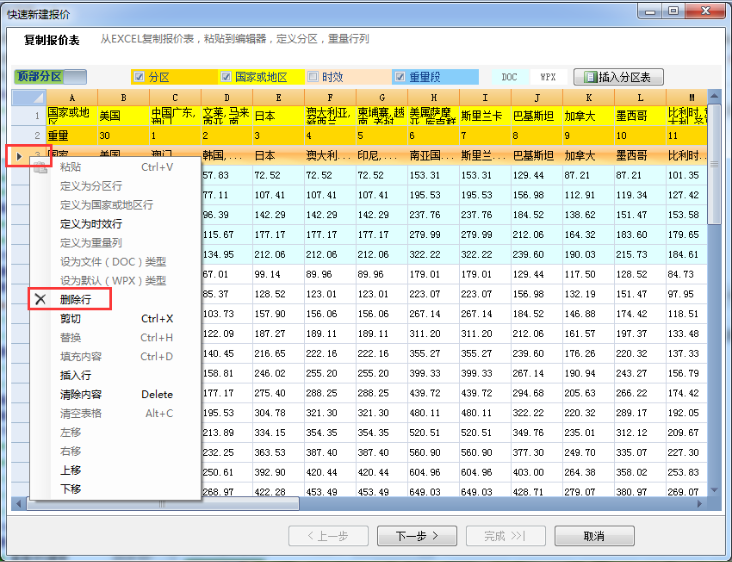Click the vertical scrollbar down arrow
Image resolution: width=732 pixels, height=562 pixels.
pos(714,490)
